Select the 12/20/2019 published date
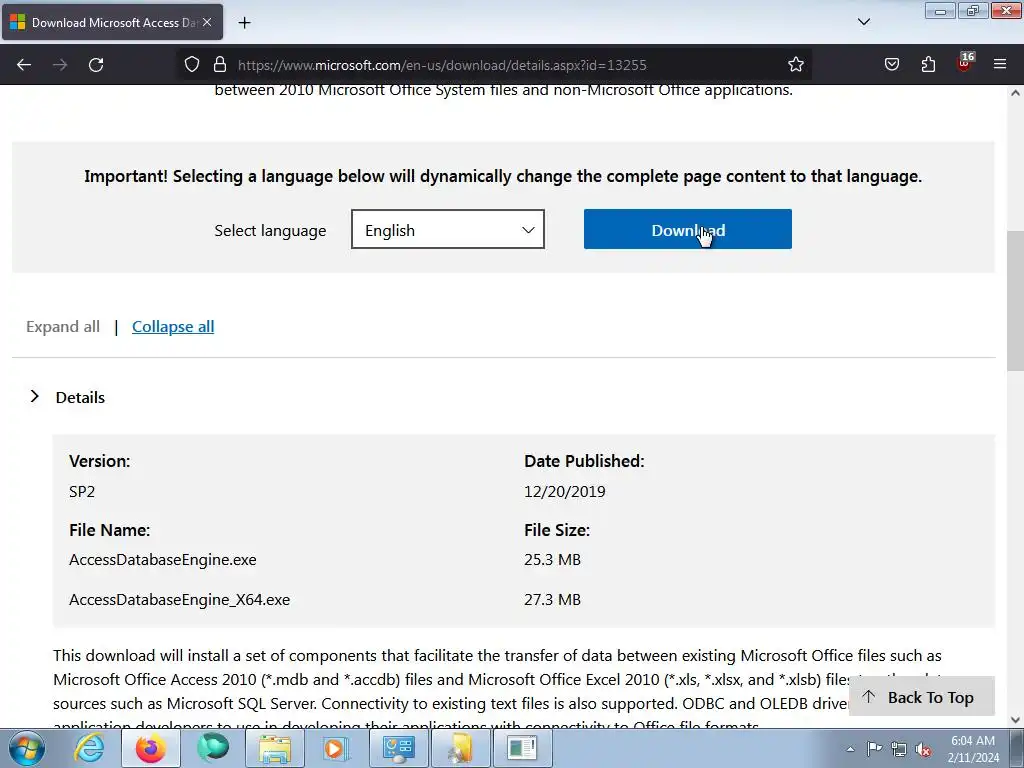Viewport: 1024px width, 768px height. coord(564,491)
